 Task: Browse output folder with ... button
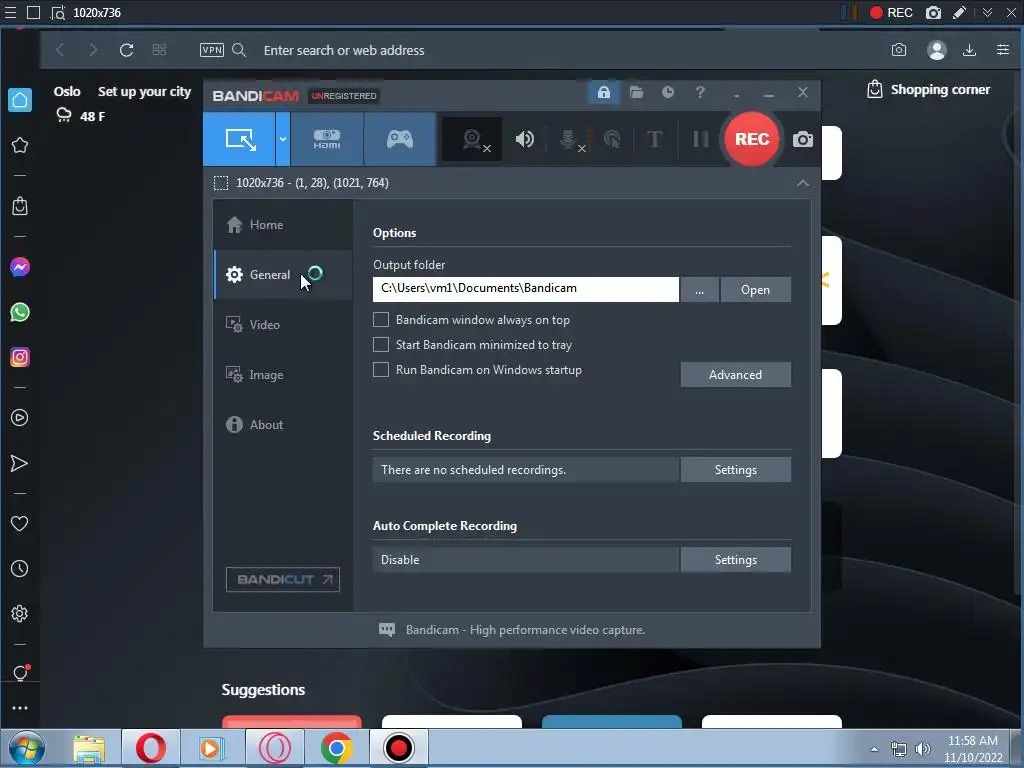(x=699, y=289)
